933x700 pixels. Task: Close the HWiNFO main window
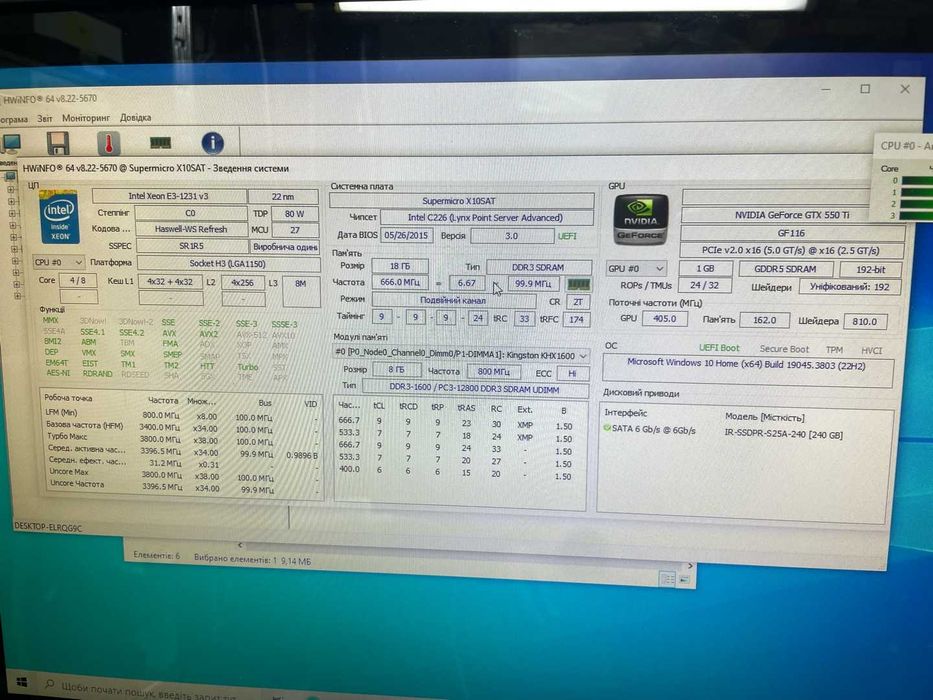click(905, 89)
